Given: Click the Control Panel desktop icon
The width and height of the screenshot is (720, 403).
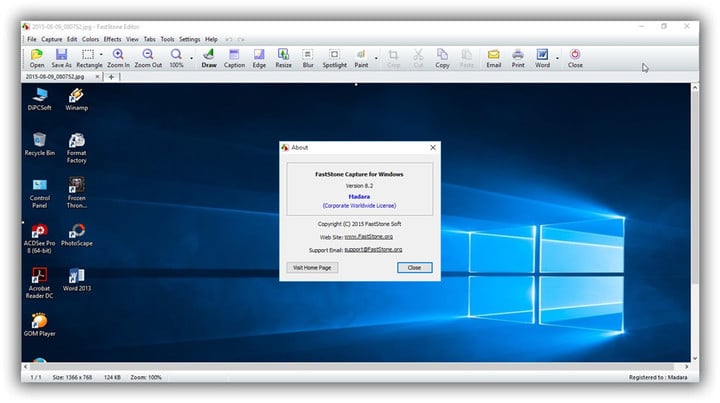Looking at the screenshot, I should click(x=39, y=193).
